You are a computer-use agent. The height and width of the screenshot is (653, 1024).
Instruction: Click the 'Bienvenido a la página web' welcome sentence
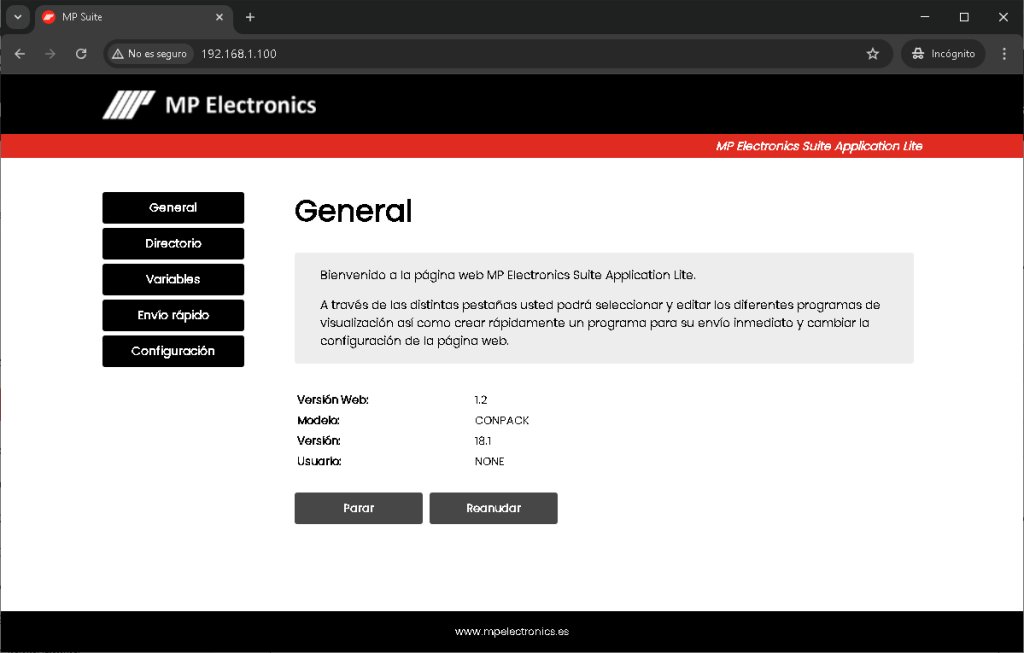(x=507, y=275)
